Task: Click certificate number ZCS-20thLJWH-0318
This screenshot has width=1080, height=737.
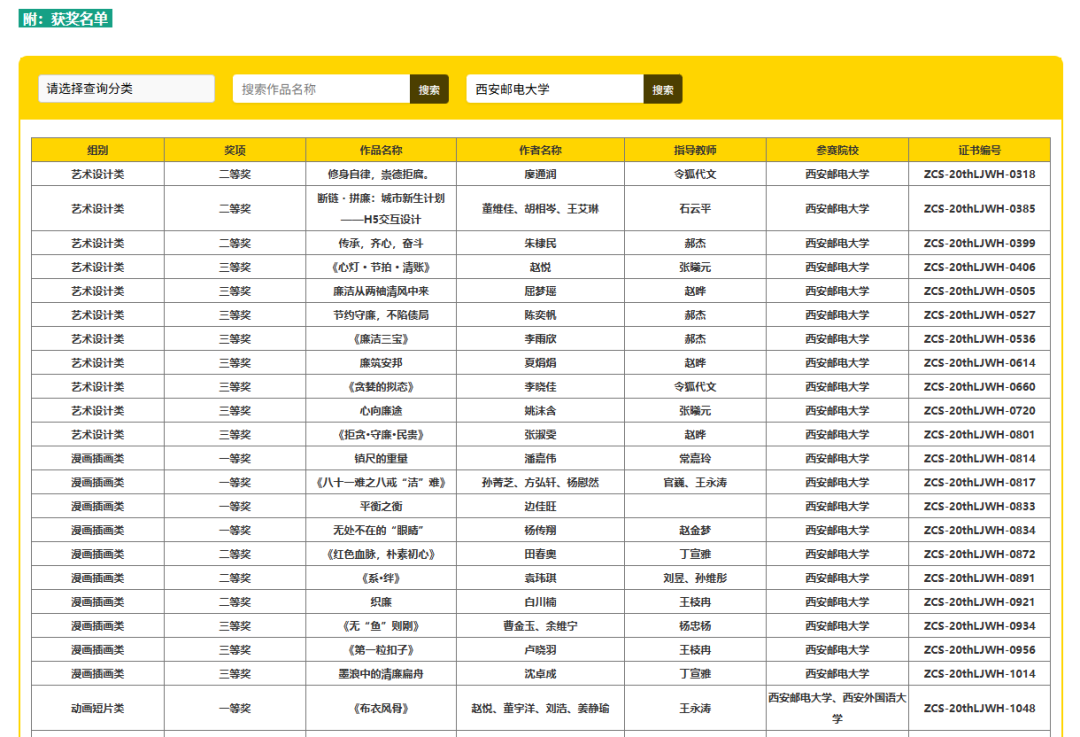Action: (x=979, y=174)
